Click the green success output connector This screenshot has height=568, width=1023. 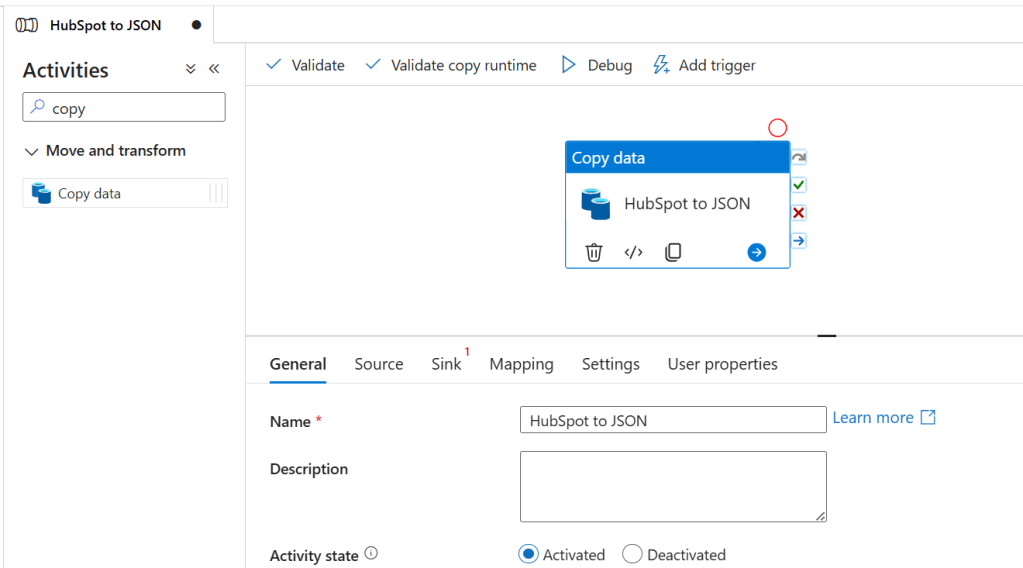pyautogui.click(x=798, y=185)
